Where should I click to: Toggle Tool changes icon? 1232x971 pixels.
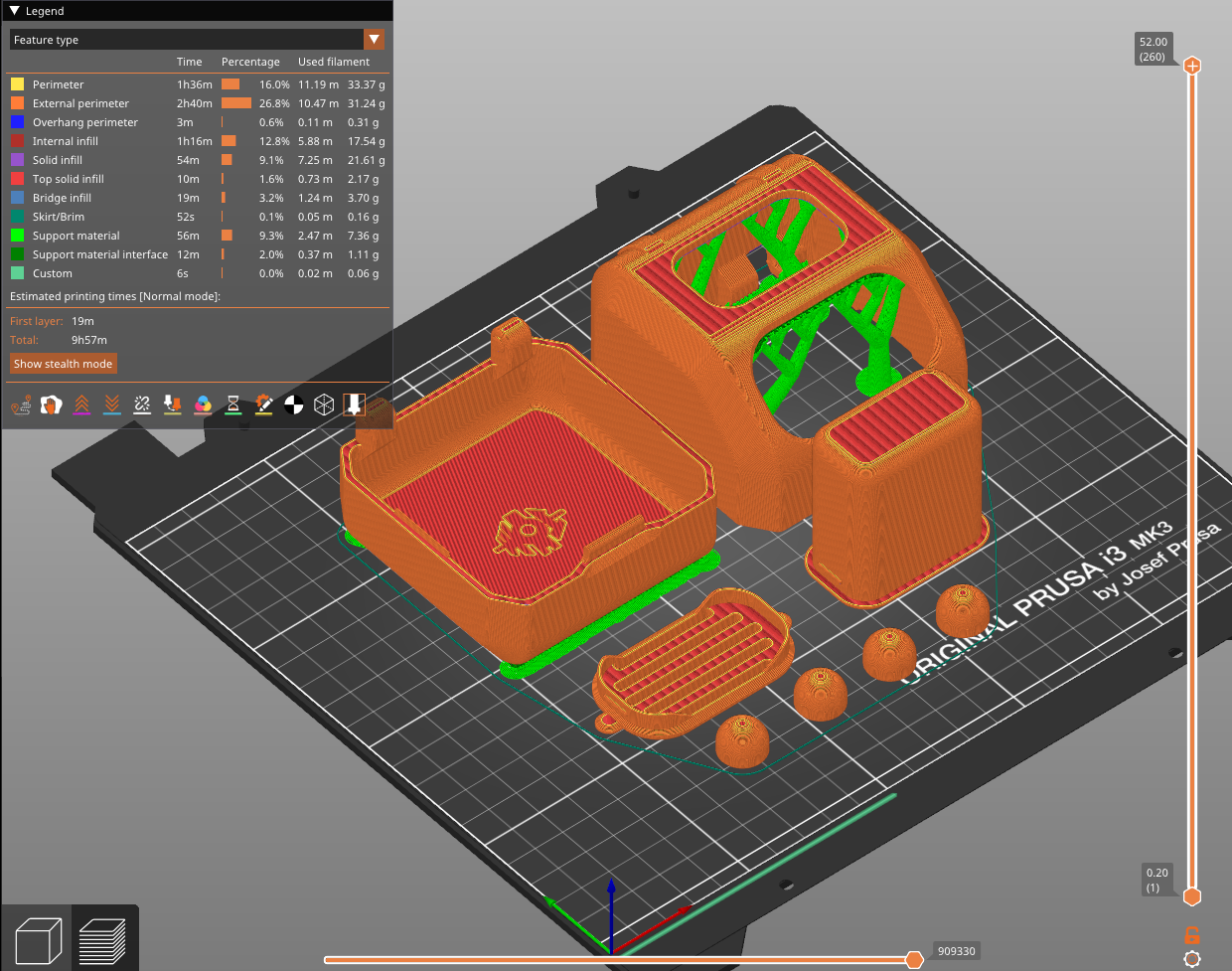pyautogui.click(x=173, y=405)
